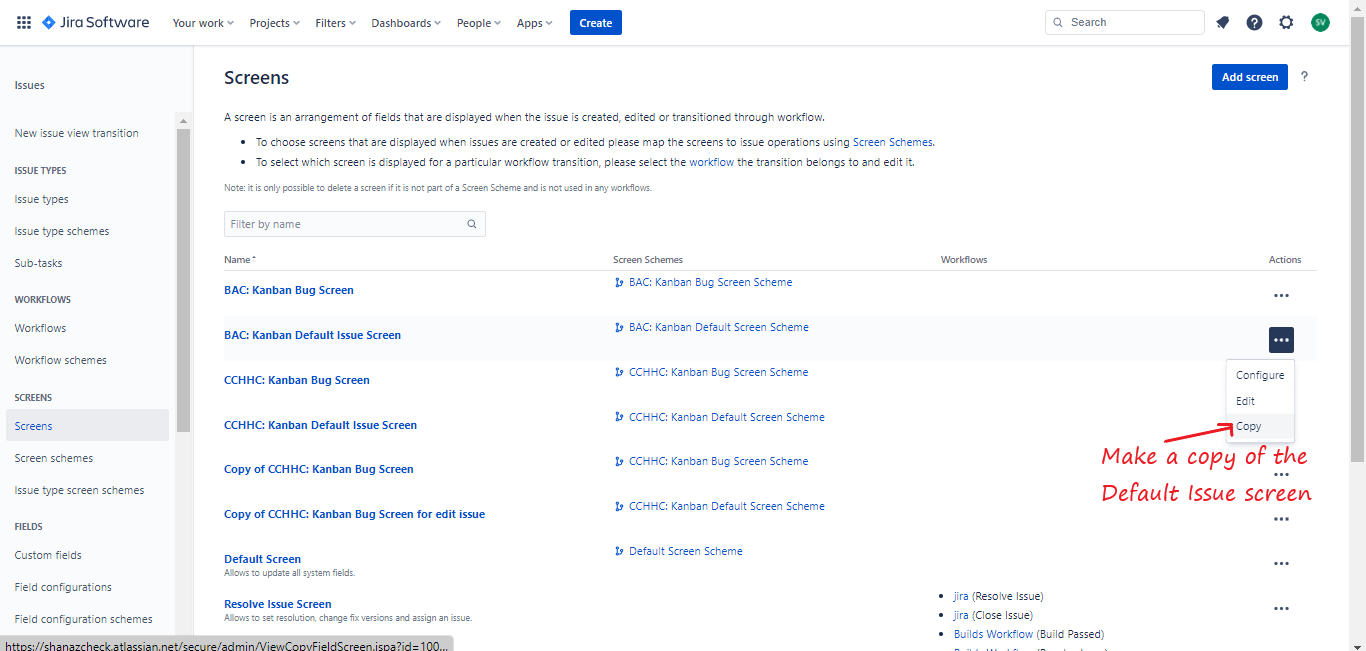1366x651 pixels.
Task: Sort the list by Name column header
Action: [238, 260]
